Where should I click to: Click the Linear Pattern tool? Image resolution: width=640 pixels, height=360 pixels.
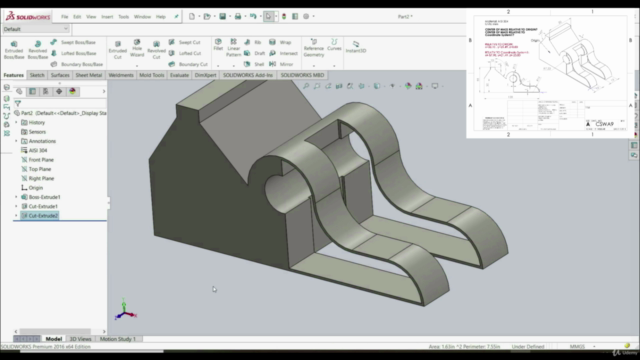[x=233, y=48]
